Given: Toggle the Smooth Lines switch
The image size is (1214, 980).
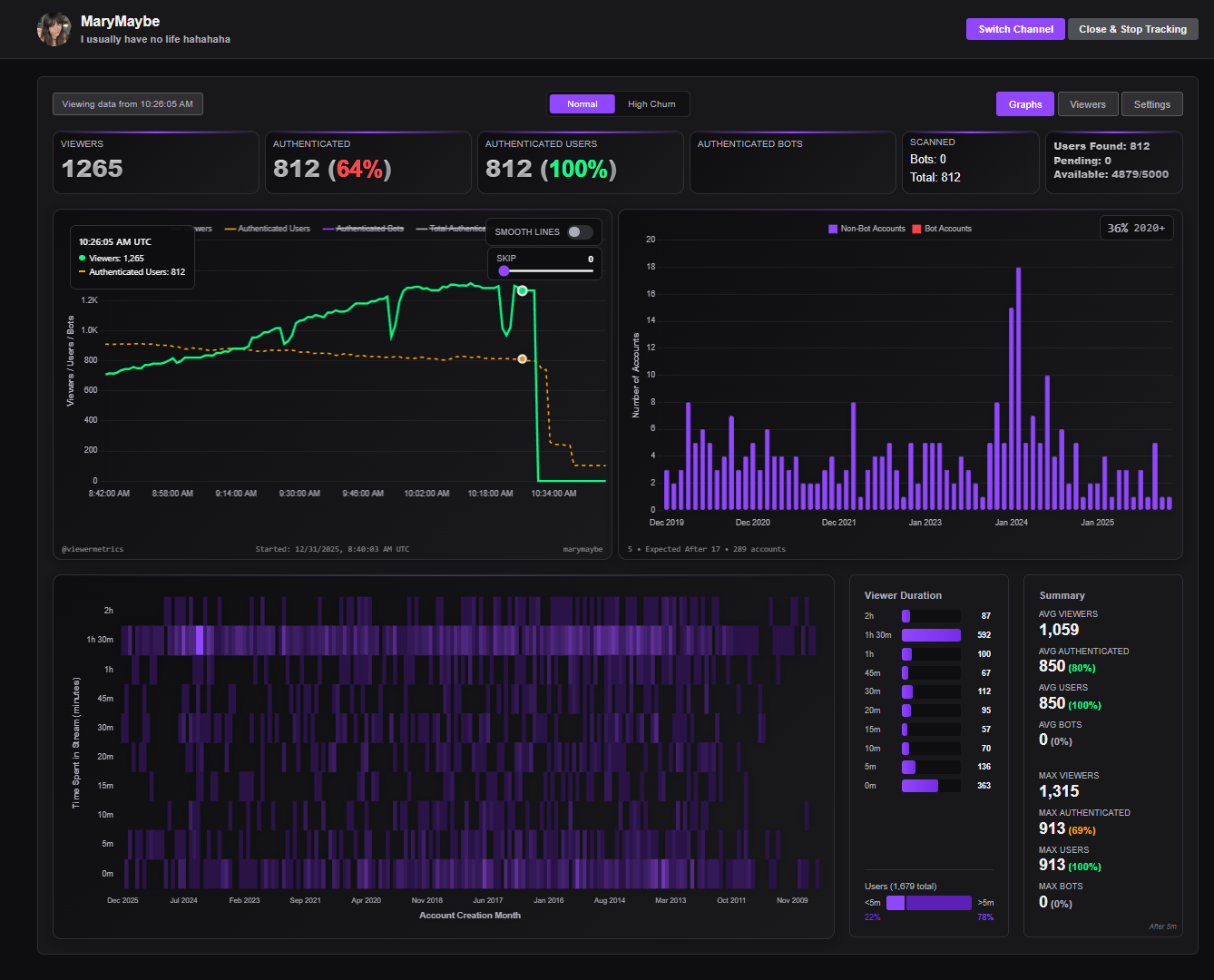Looking at the screenshot, I should pyautogui.click(x=580, y=232).
